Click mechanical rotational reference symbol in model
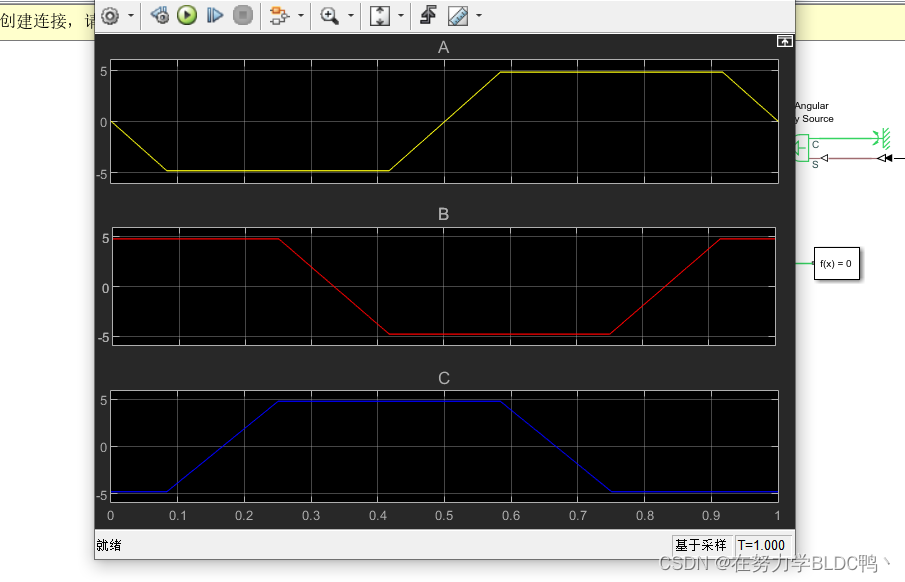 click(x=883, y=139)
